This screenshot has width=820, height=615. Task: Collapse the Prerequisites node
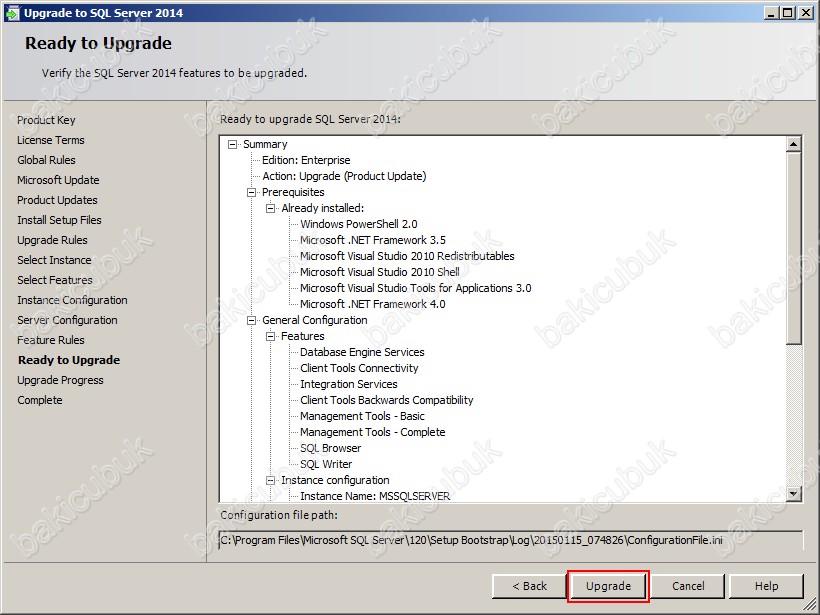pyautogui.click(x=252, y=192)
